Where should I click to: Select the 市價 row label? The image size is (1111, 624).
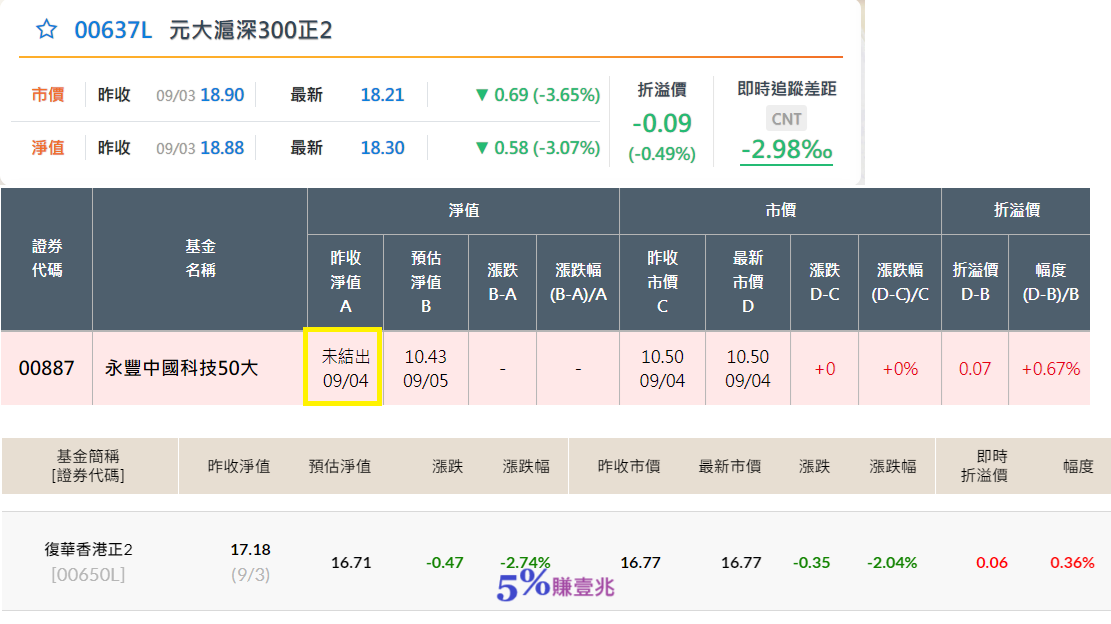click(x=48, y=94)
